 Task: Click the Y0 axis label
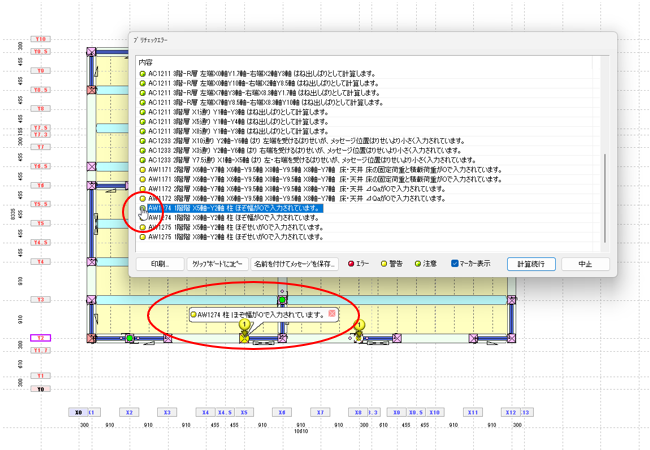[x=41, y=389]
